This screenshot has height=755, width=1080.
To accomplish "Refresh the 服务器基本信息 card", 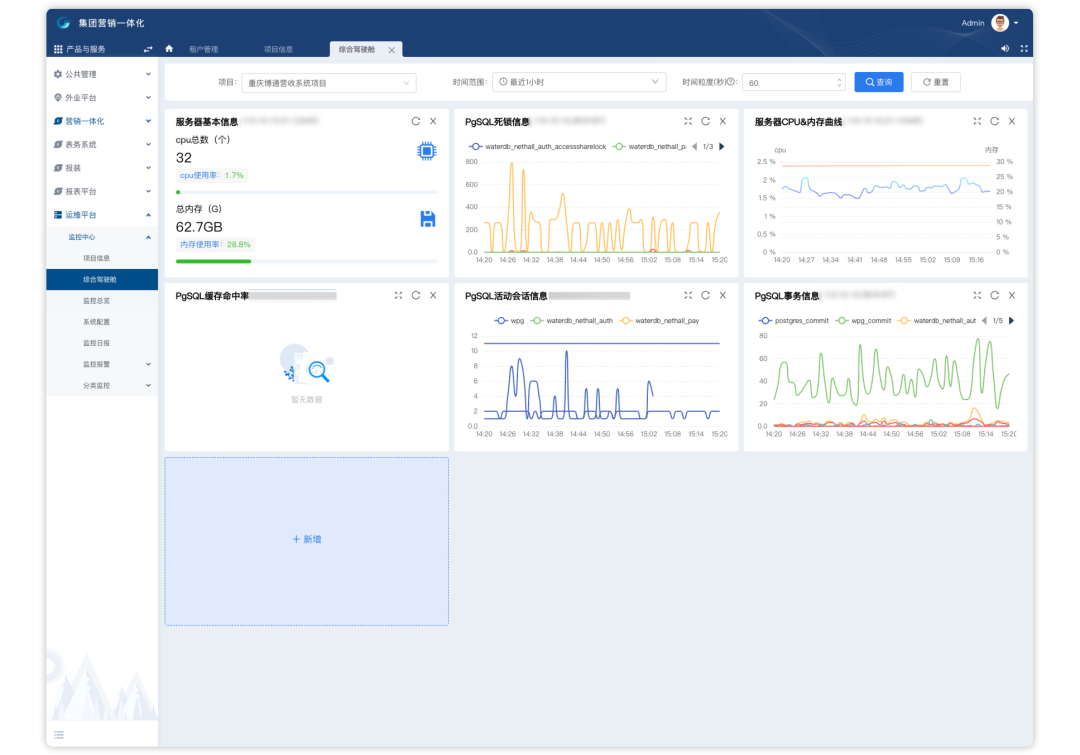I will [x=415, y=121].
